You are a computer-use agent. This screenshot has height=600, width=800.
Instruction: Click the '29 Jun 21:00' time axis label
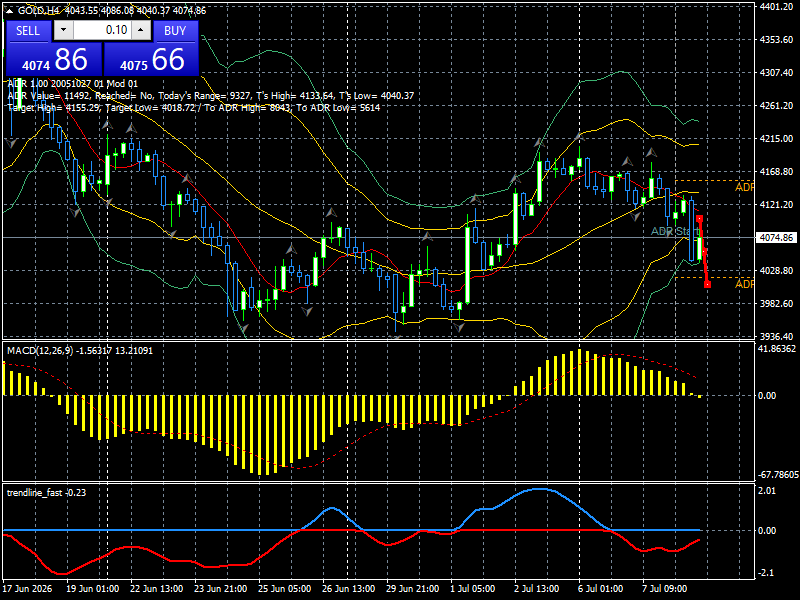[412, 589]
